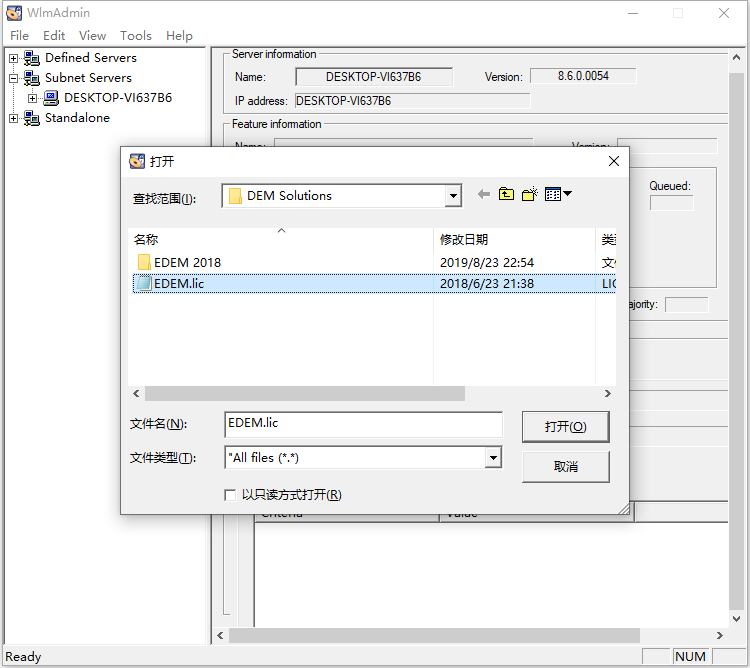
Task: Select the EDEM.lic file name
Action: coord(179,284)
